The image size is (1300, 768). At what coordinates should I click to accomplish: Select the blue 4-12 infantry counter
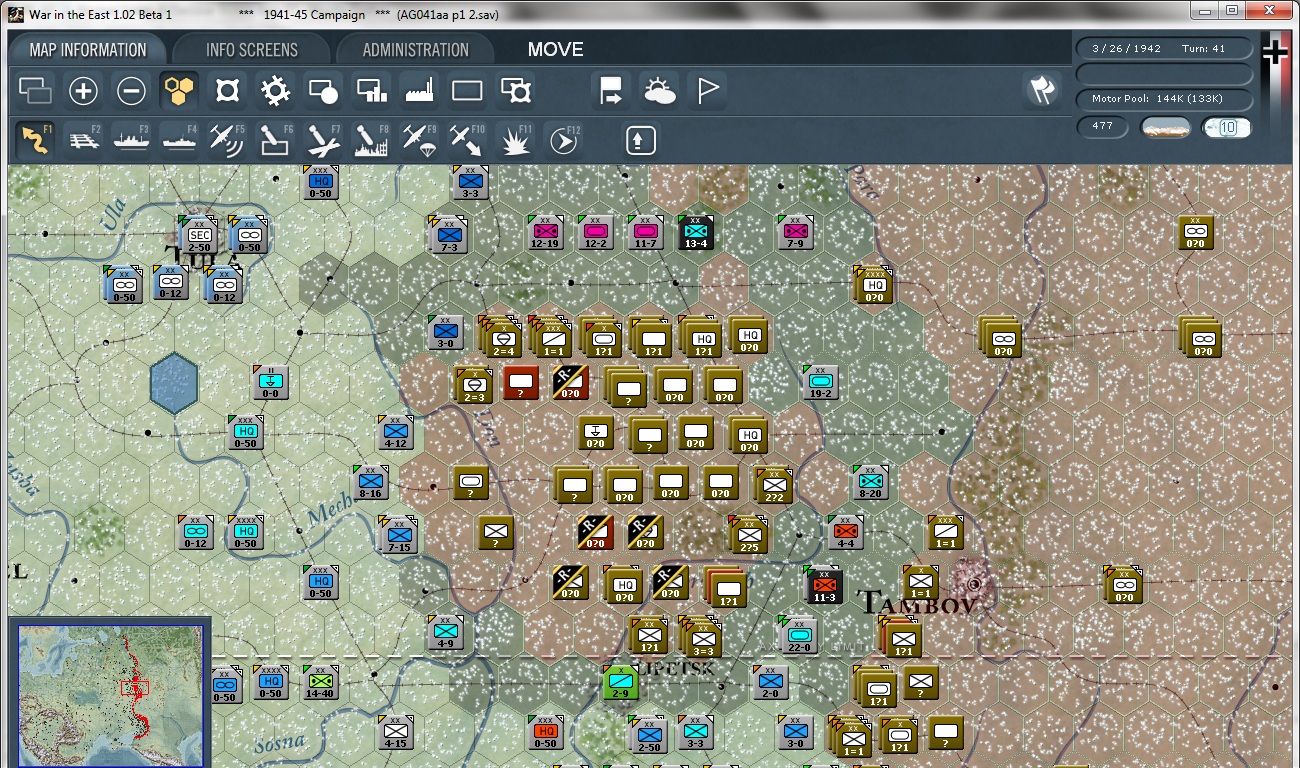pyautogui.click(x=395, y=433)
